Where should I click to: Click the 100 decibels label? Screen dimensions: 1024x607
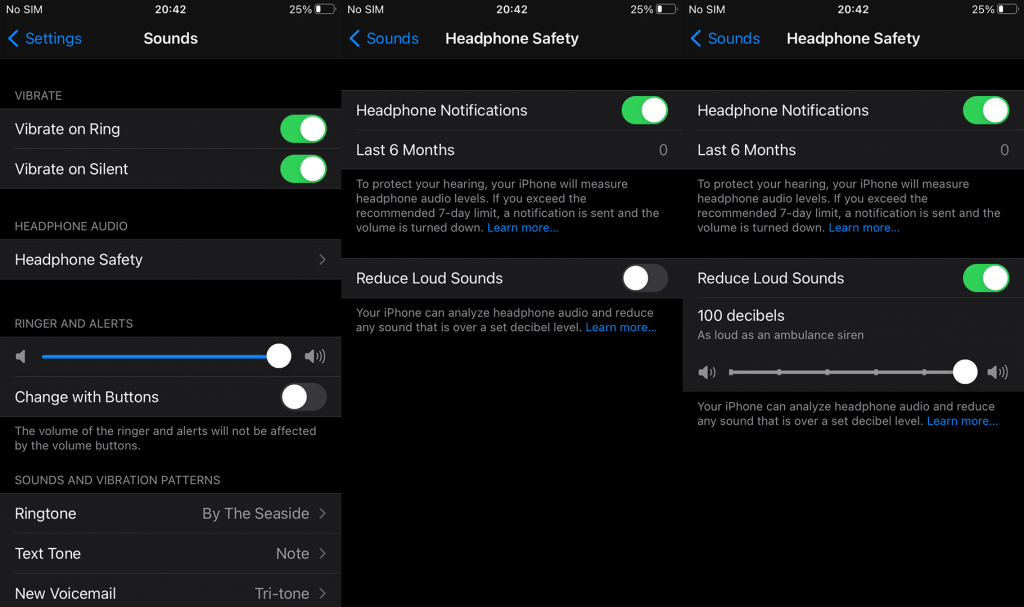coord(741,316)
